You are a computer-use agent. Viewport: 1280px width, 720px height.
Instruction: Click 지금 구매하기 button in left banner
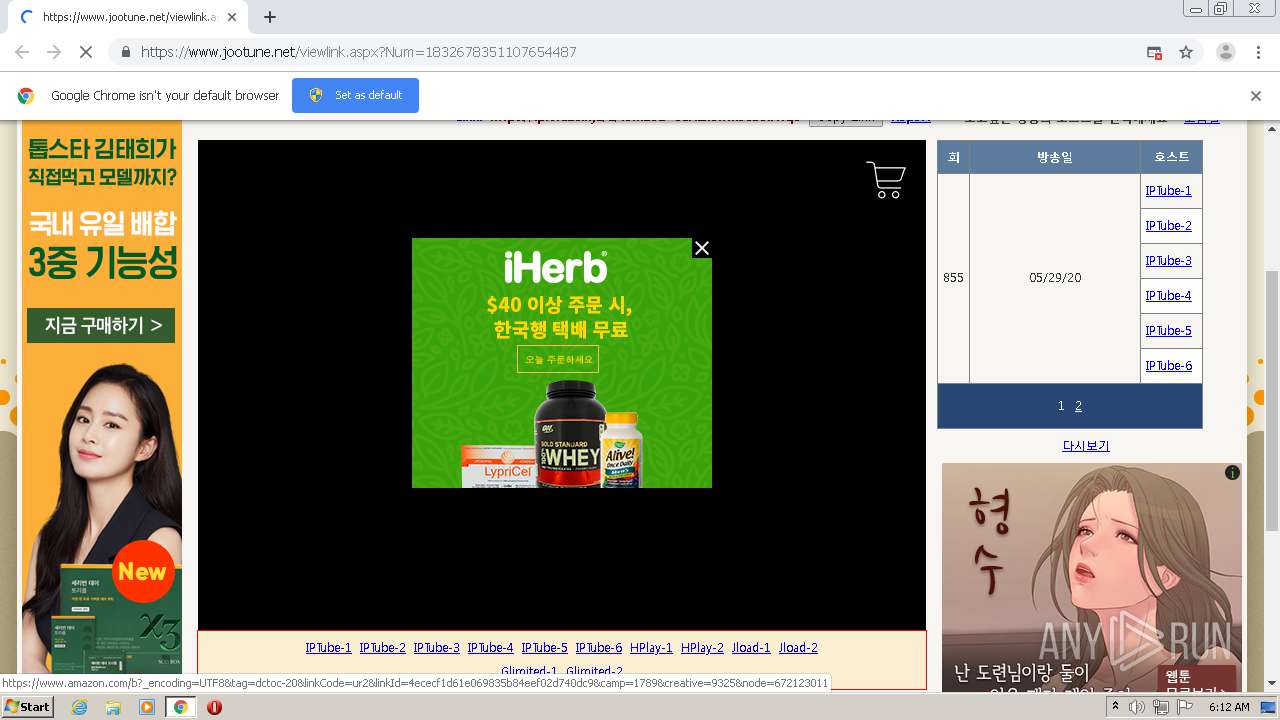101,325
